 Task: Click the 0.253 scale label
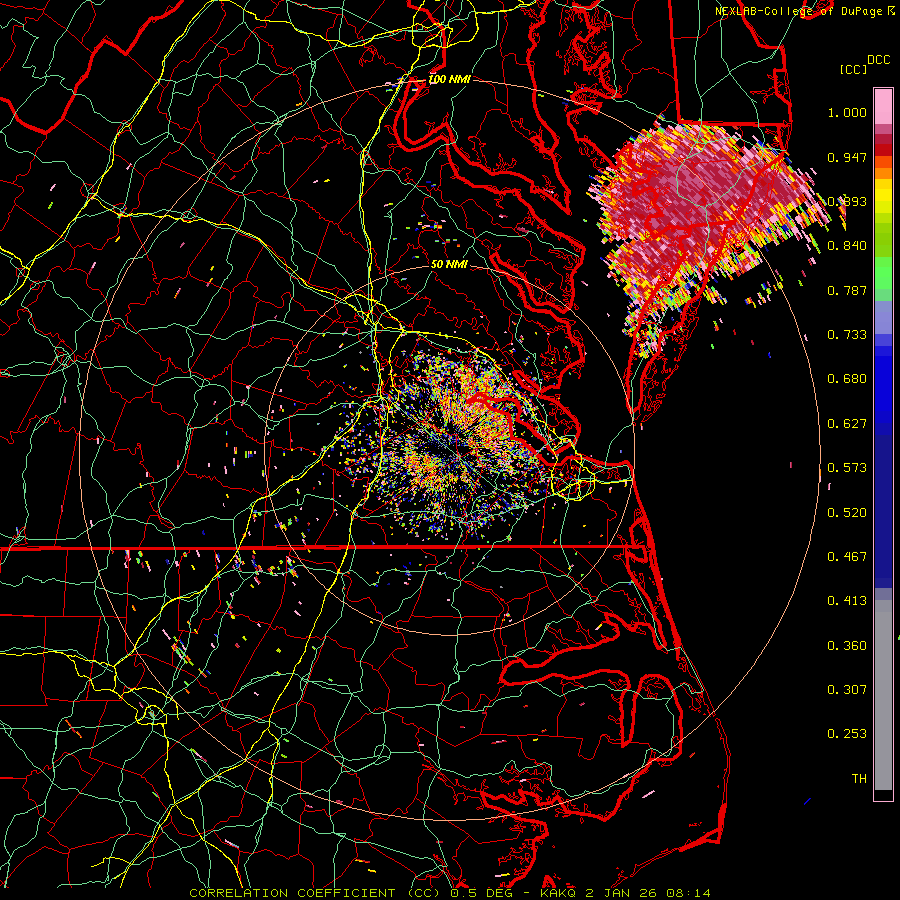tap(847, 734)
